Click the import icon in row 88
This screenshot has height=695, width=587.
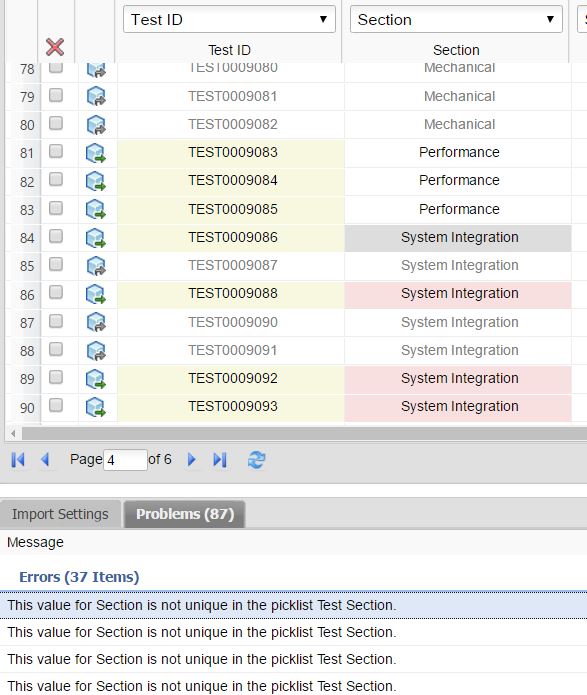pyautogui.click(x=96, y=351)
